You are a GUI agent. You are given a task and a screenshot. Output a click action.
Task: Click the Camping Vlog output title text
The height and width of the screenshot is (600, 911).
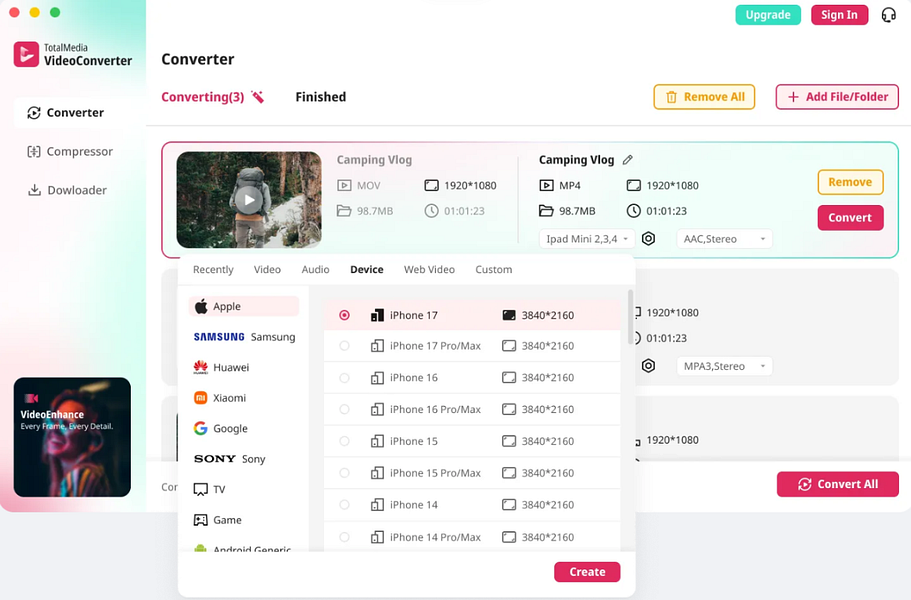pyautogui.click(x=576, y=160)
